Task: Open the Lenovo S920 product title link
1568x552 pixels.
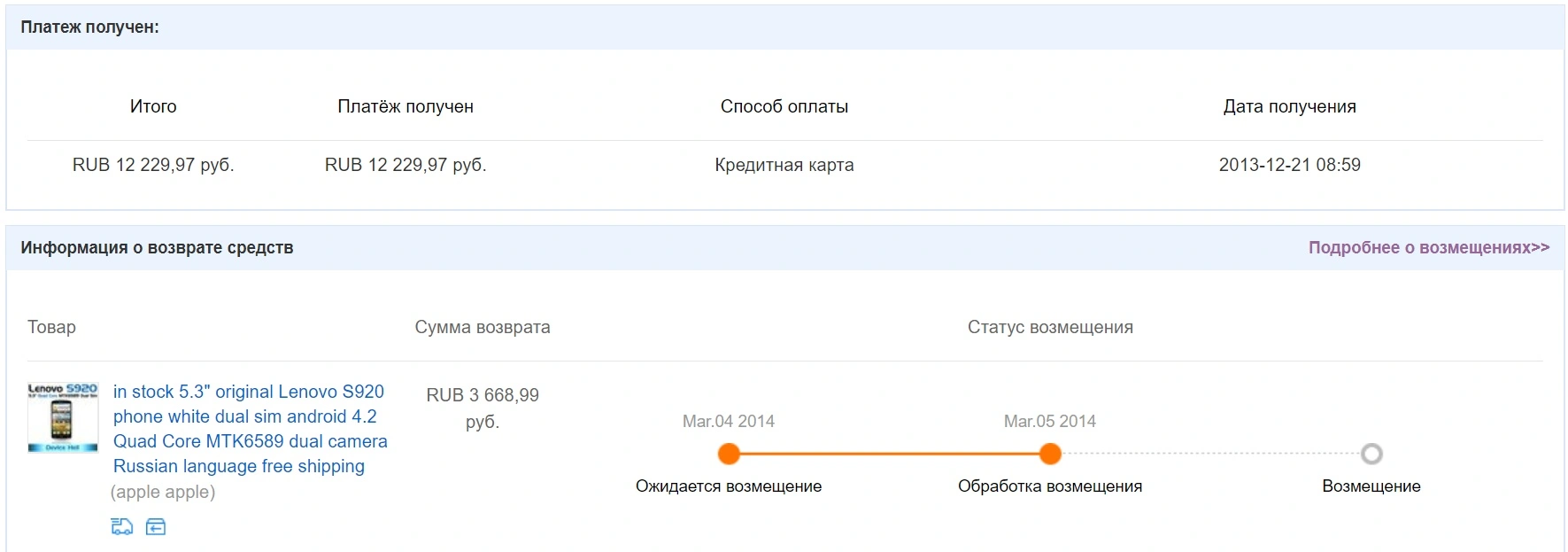Action: point(250,429)
